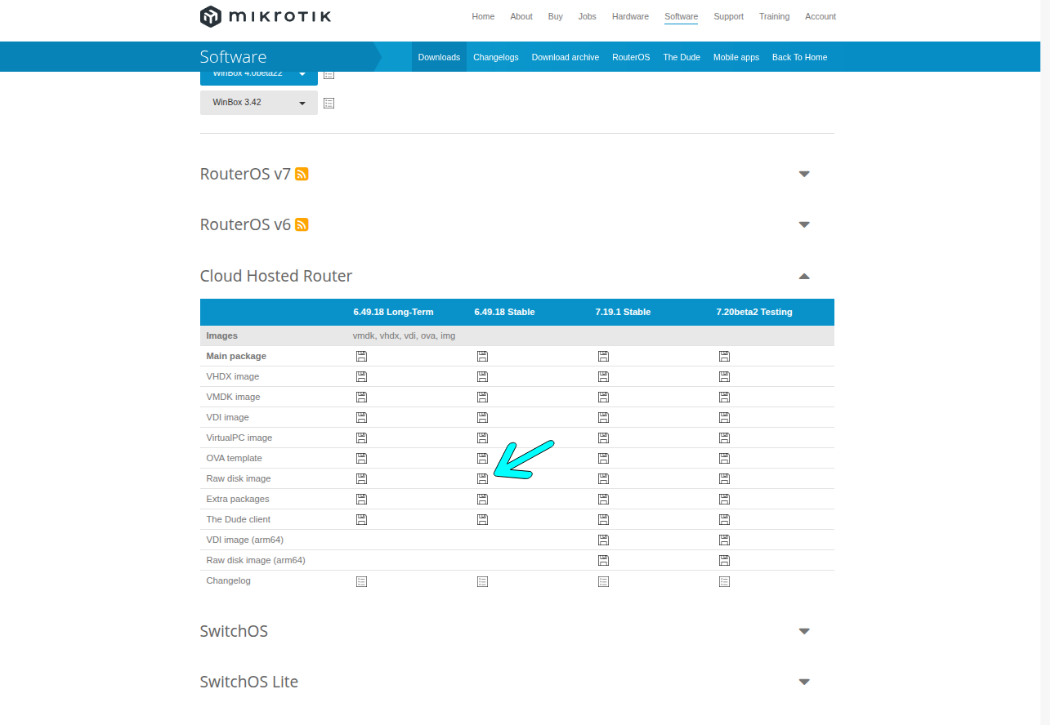Click the SwitchOS Lite heading
This screenshot has width=1050, height=725.
(249, 681)
